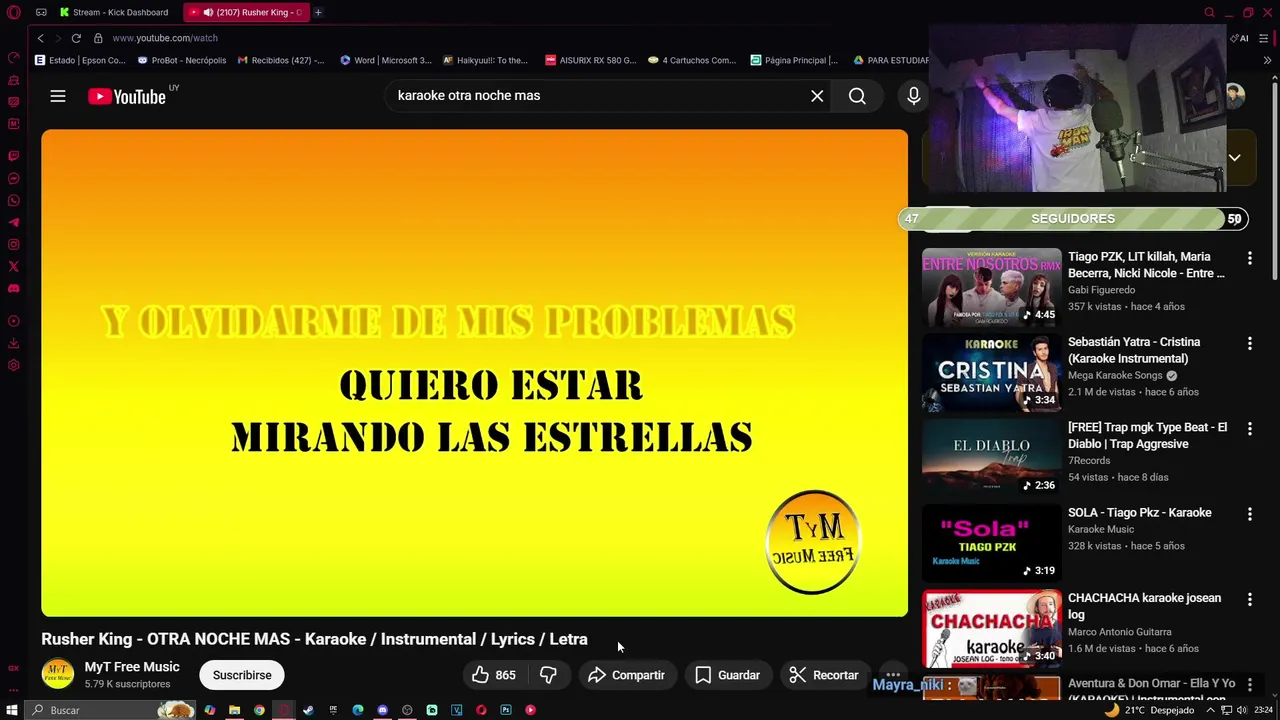Share video via Compartir button
1280x720 pixels.
[626, 675]
